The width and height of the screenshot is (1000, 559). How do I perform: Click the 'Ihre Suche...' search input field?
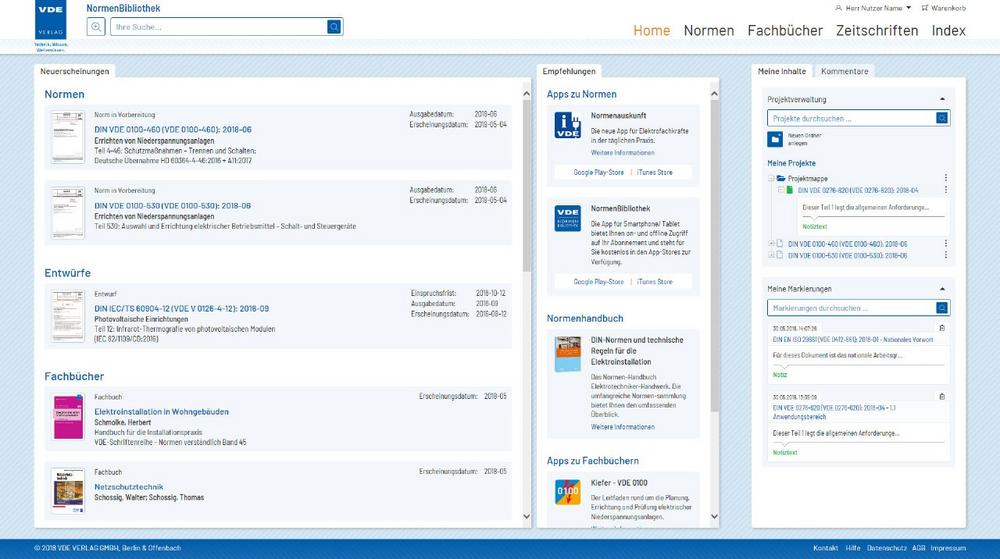click(x=220, y=27)
